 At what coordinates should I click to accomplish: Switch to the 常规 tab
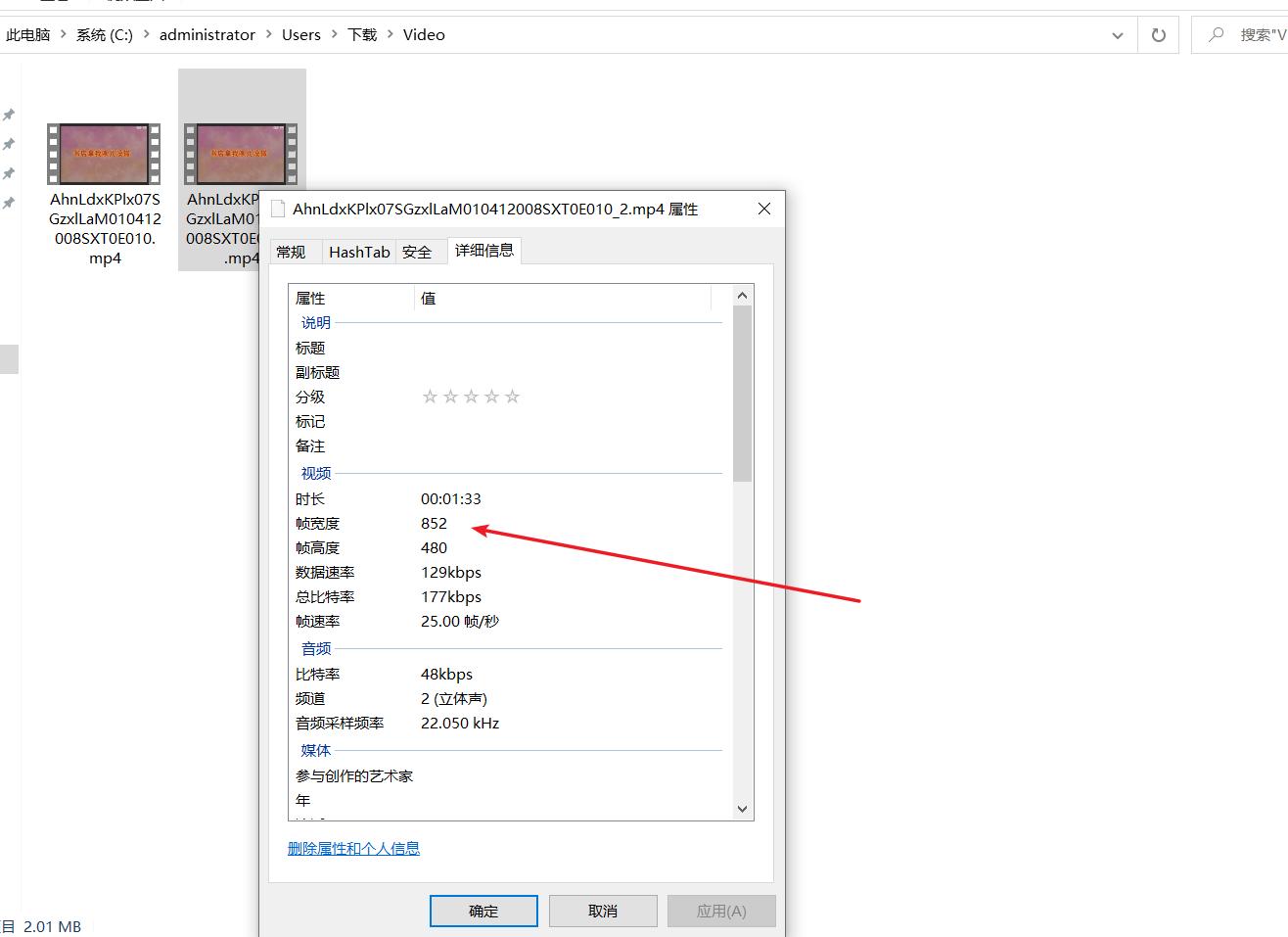[x=292, y=253]
